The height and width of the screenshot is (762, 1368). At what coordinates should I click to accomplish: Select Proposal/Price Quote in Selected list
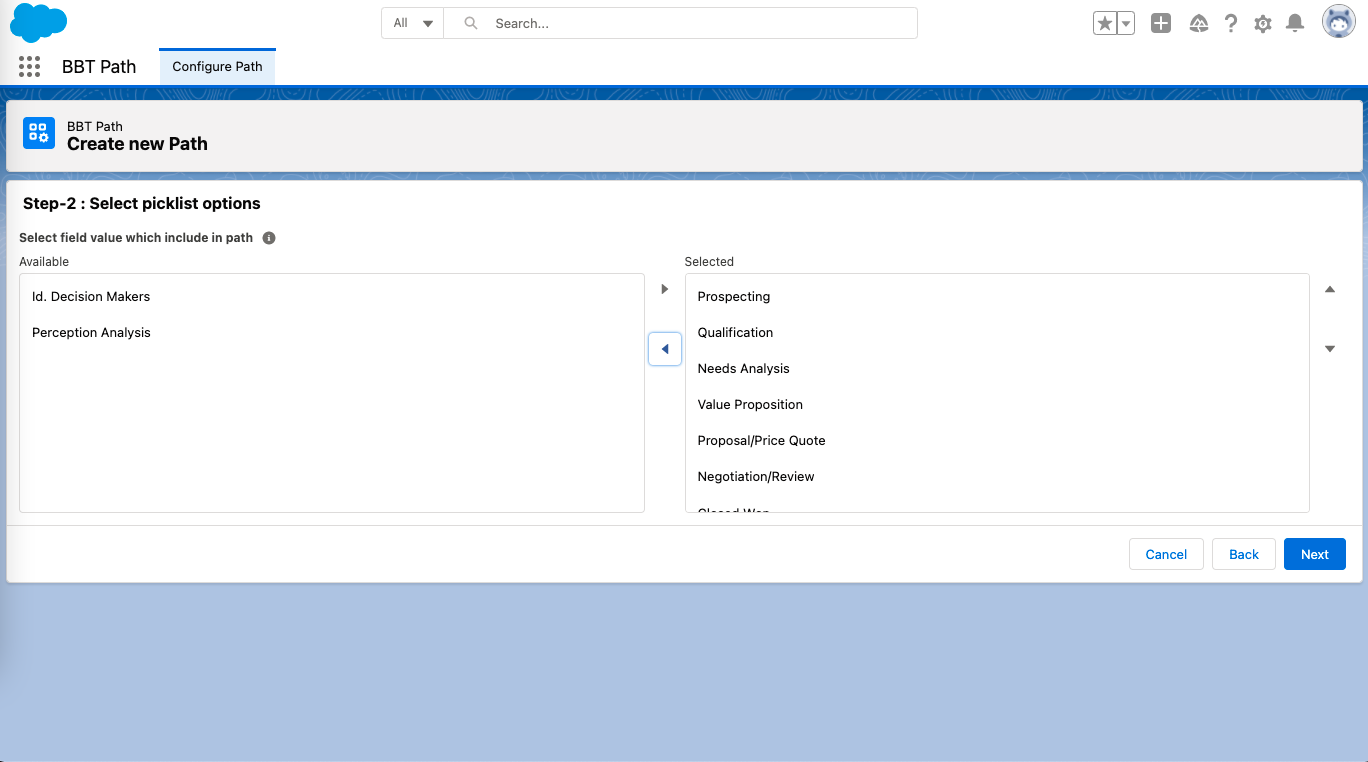click(x=997, y=441)
